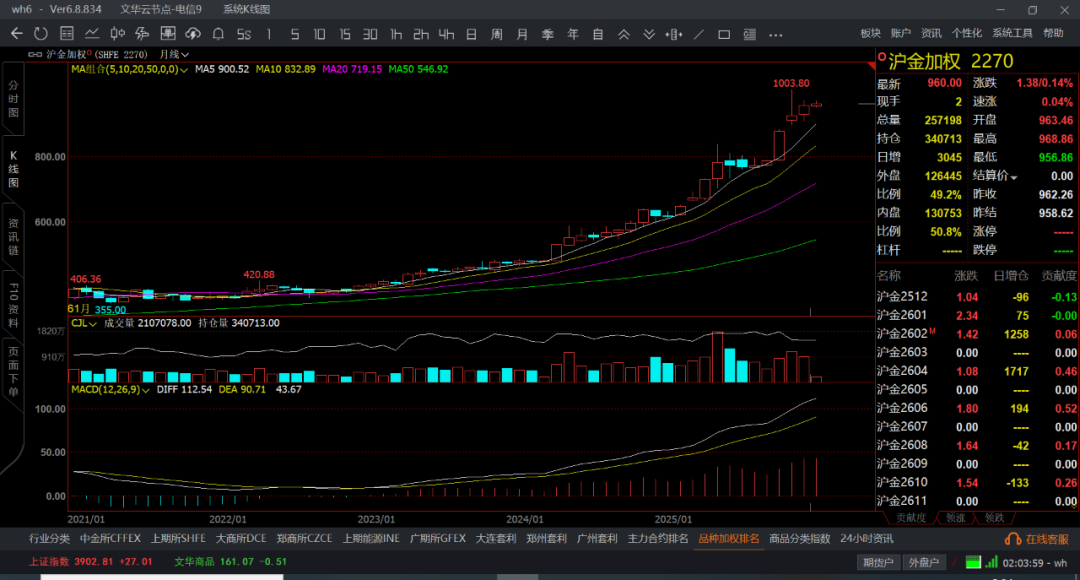Viewport: 1080px width, 580px height.
Task: Open the 资讯 menu
Action: click(931, 33)
